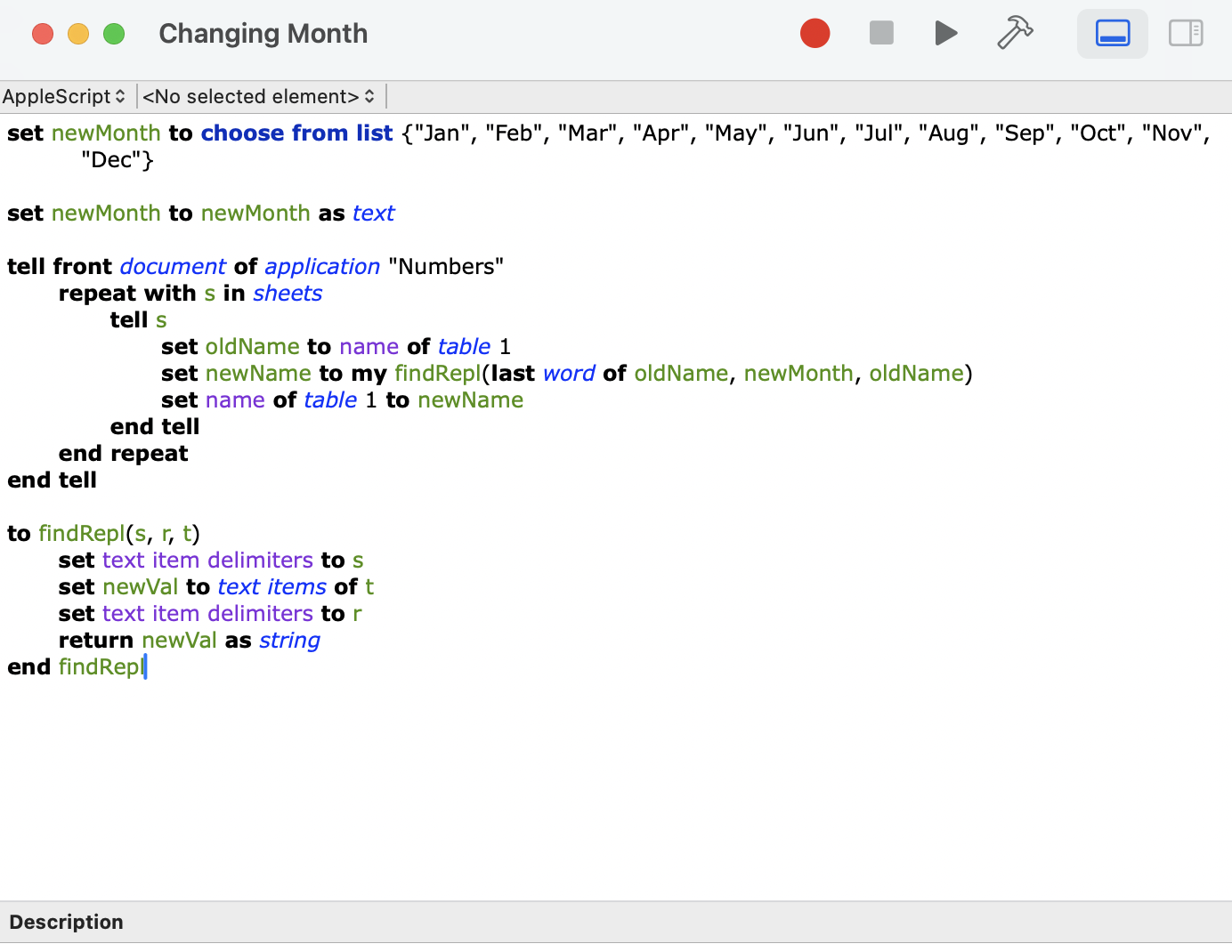Click the choose from list command
The image size is (1232, 952).
pos(296,133)
